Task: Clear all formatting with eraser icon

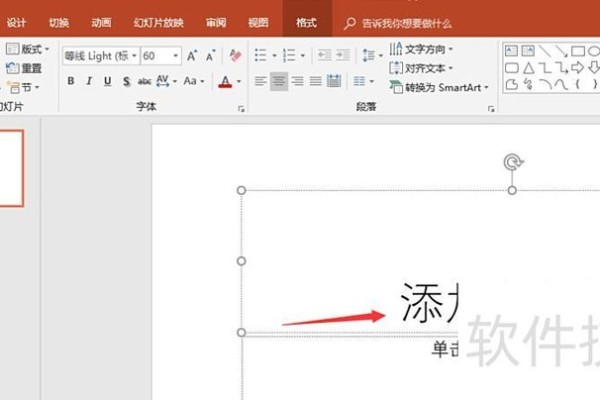Action: point(235,56)
